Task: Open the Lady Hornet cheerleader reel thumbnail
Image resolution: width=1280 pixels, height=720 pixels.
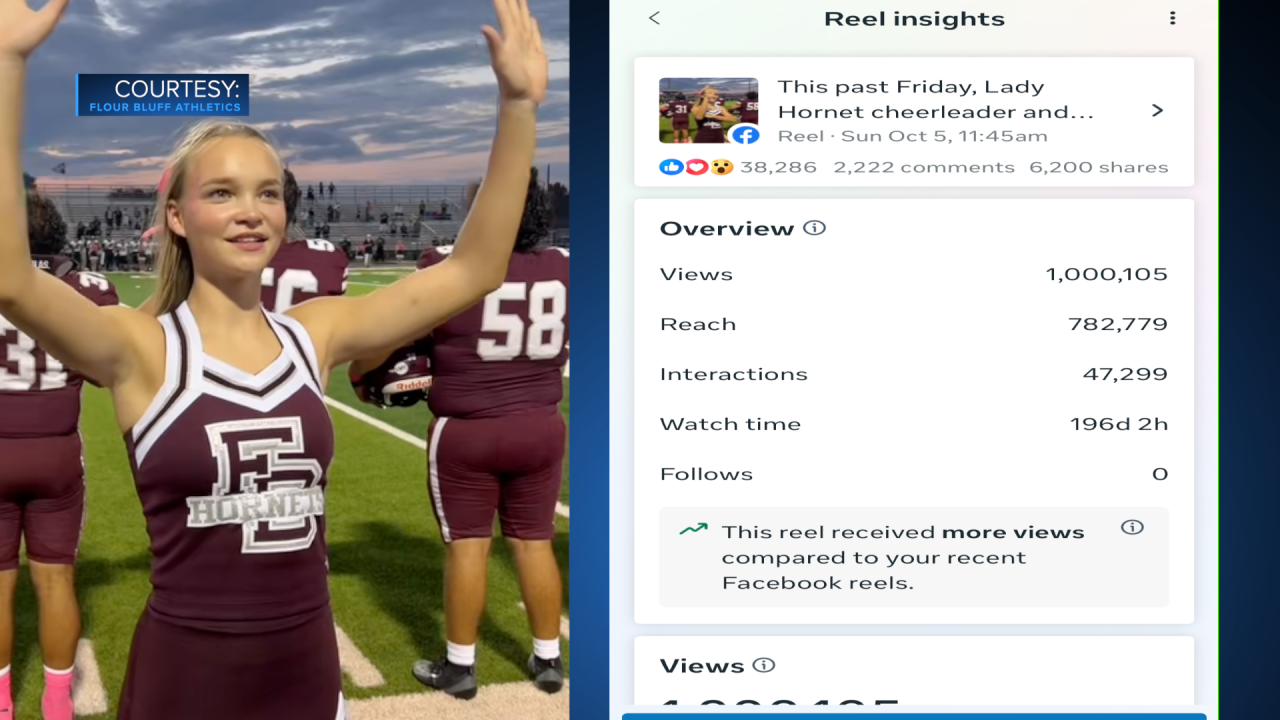Action: [708, 108]
